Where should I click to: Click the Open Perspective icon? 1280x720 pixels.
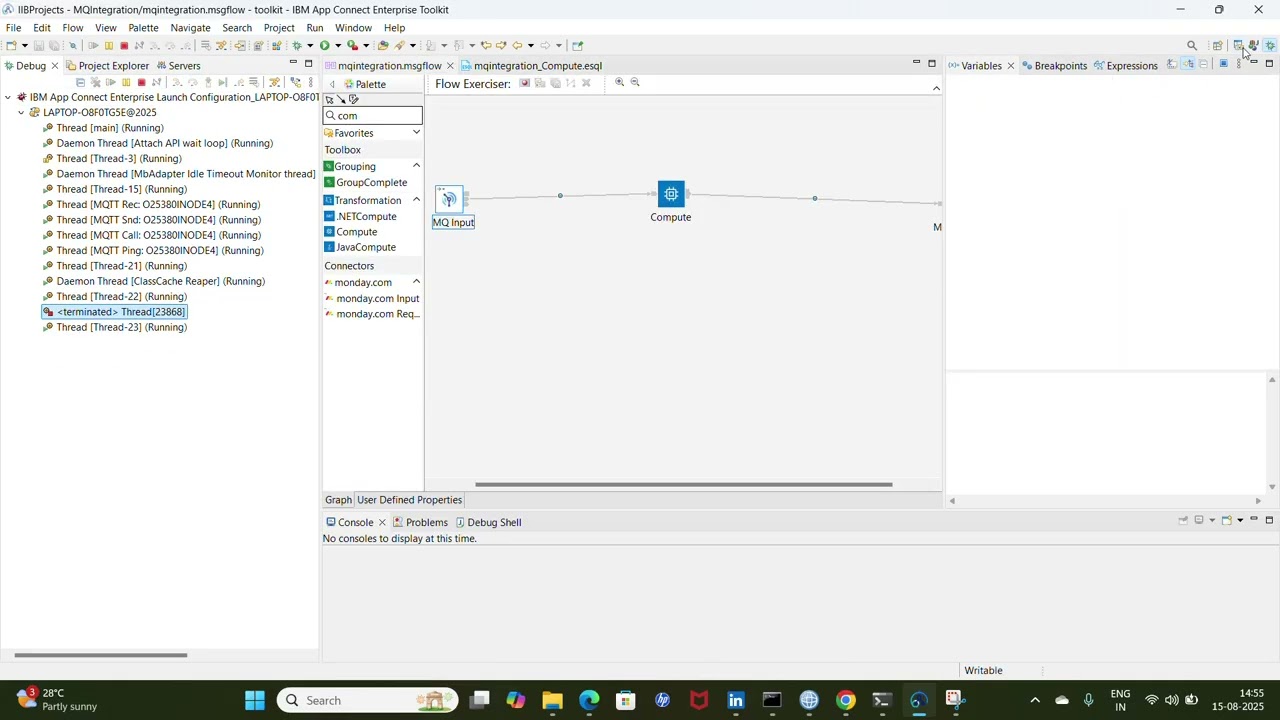[x=1217, y=46]
